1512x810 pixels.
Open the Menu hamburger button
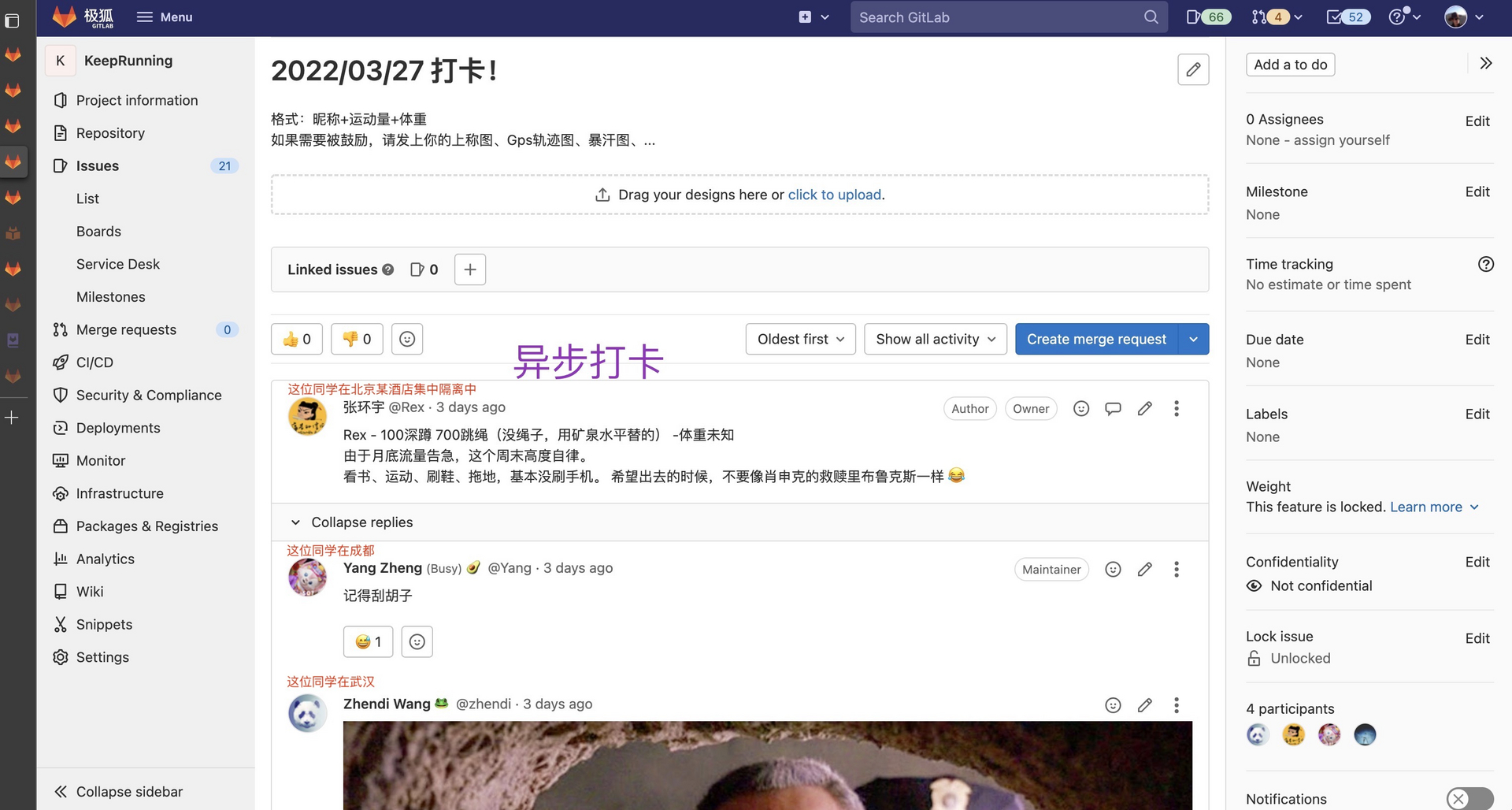pyautogui.click(x=165, y=17)
